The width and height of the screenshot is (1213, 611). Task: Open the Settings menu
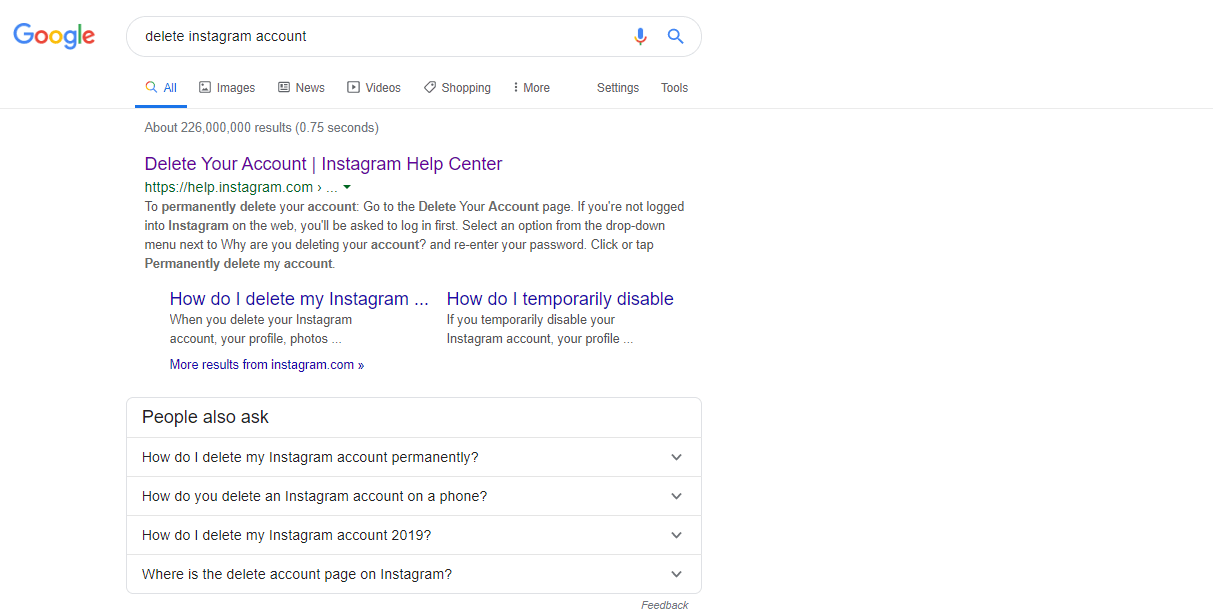(x=617, y=88)
